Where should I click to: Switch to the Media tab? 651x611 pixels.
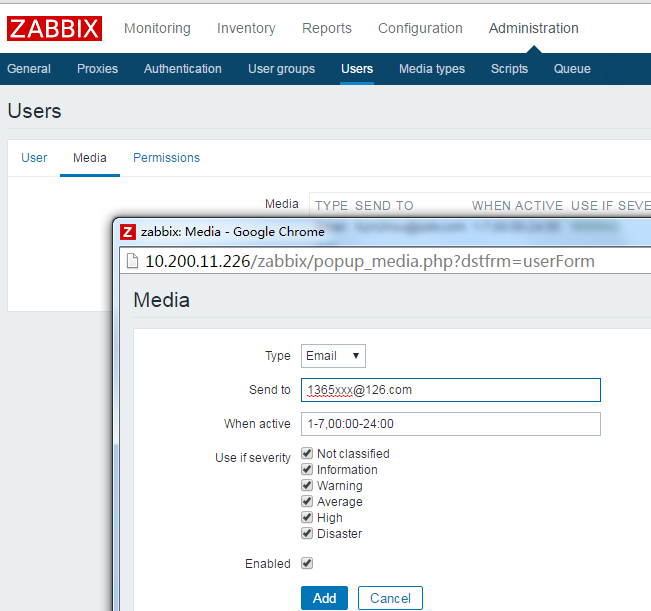click(x=90, y=158)
